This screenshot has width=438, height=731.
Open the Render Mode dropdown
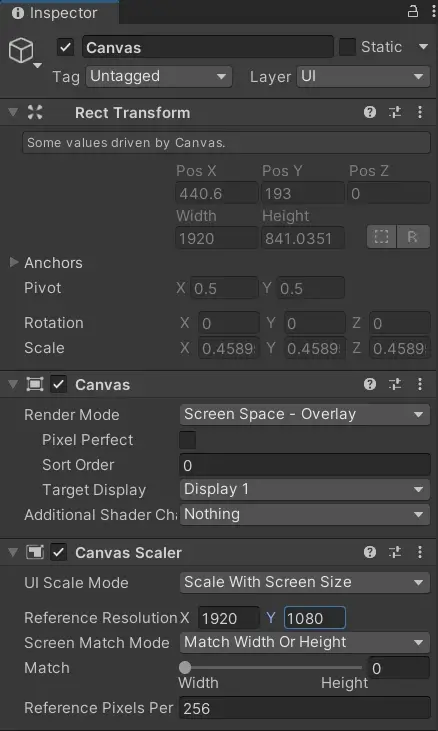(305, 414)
